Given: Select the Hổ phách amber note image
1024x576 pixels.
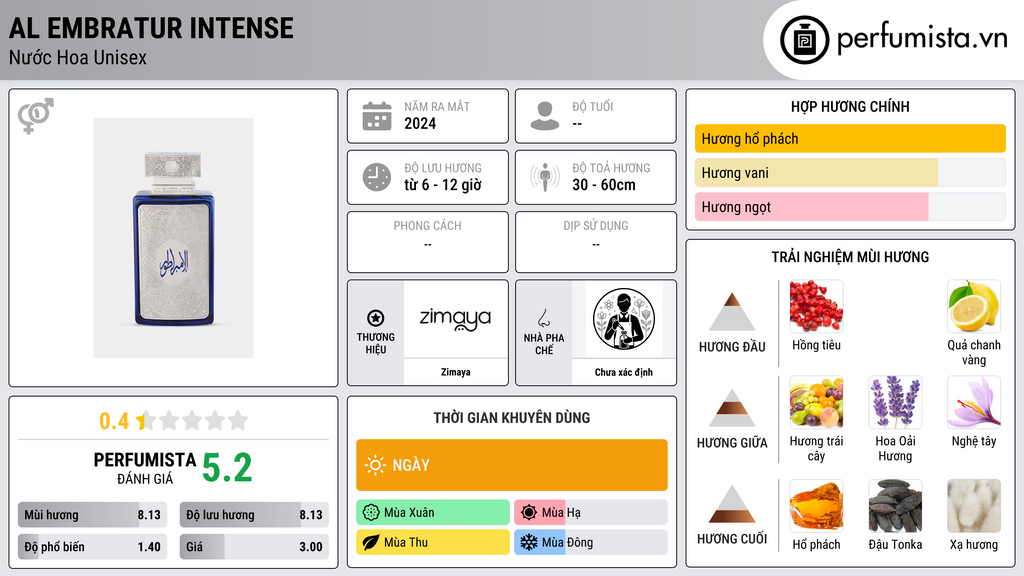Looking at the screenshot, I should [816, 505].
